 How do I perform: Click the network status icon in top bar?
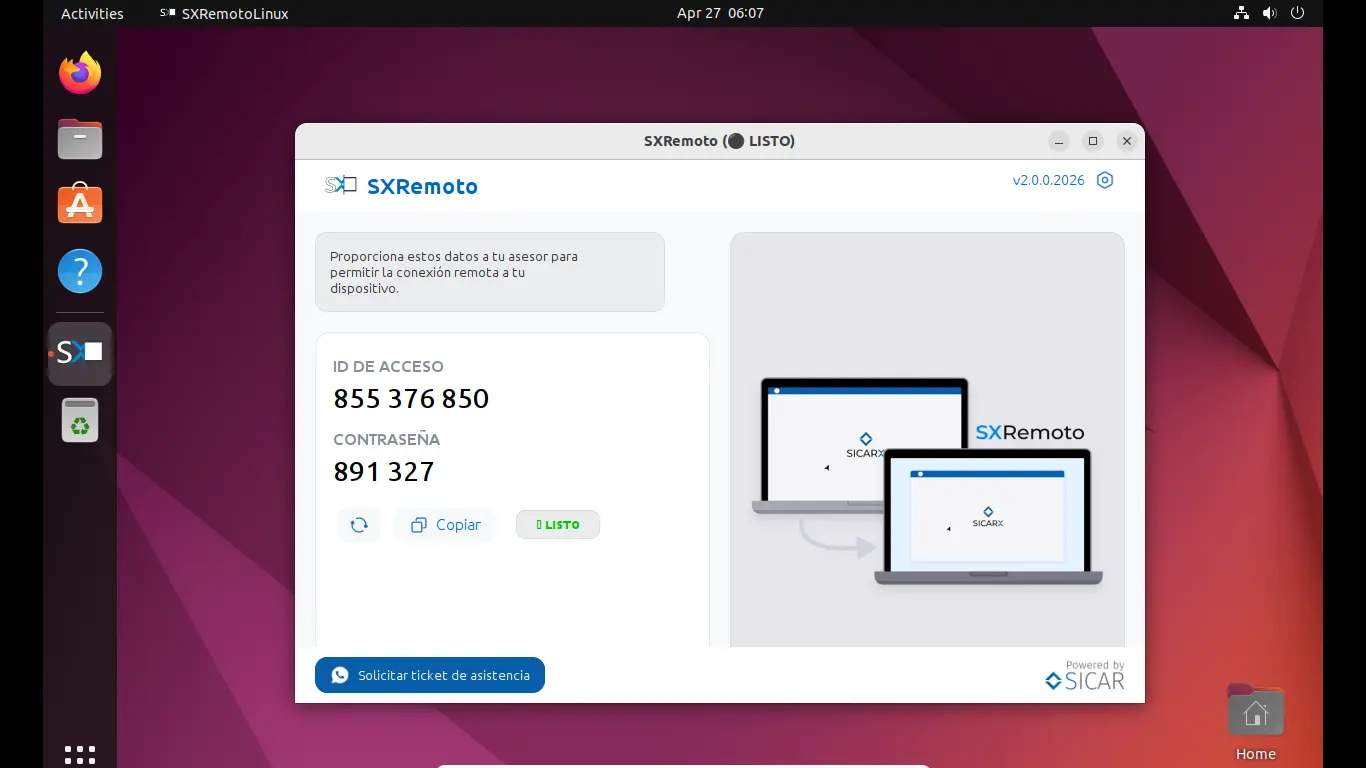coord(1241,14)
